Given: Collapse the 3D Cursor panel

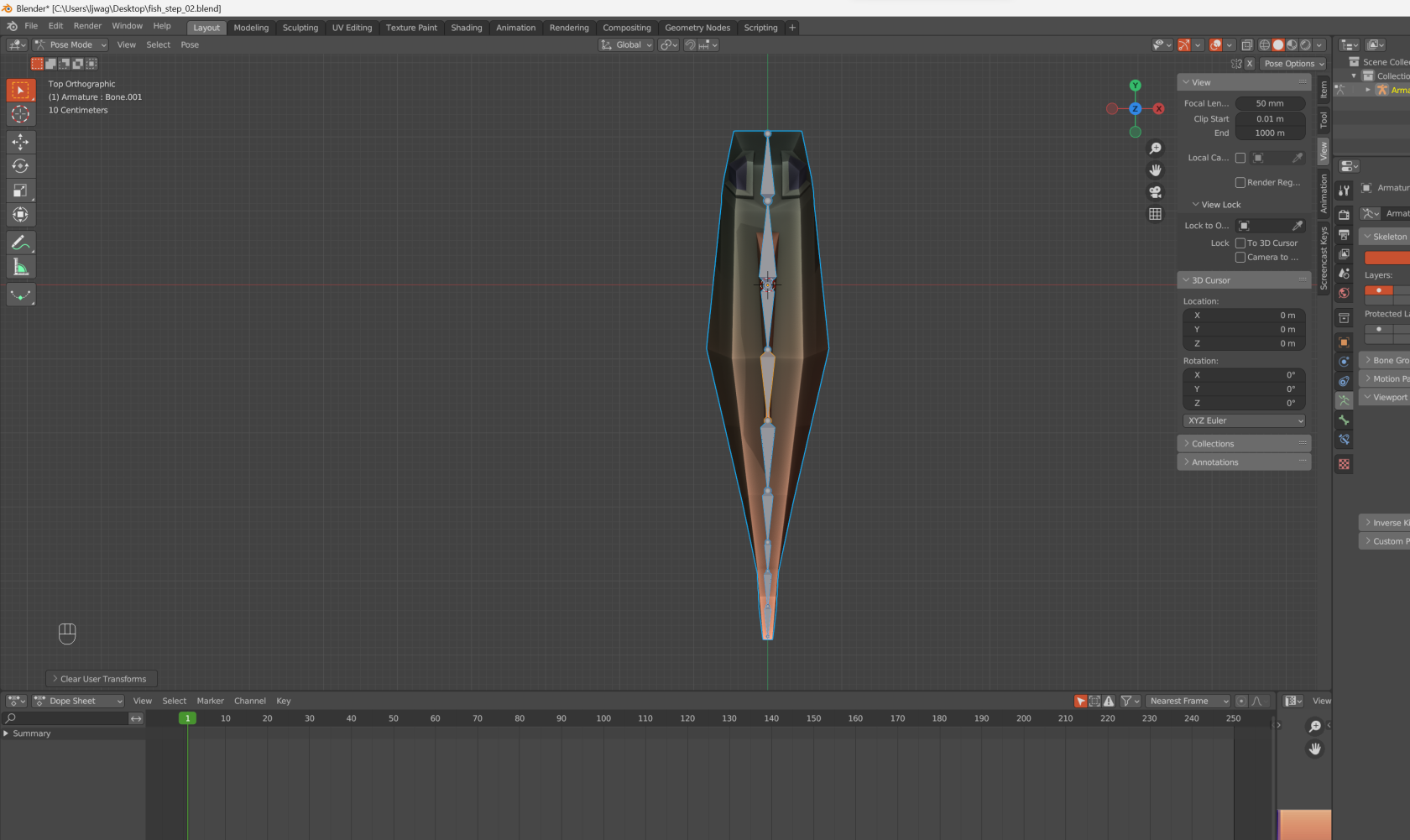Looking at the screenshot, I should [x=1244, y=280].
